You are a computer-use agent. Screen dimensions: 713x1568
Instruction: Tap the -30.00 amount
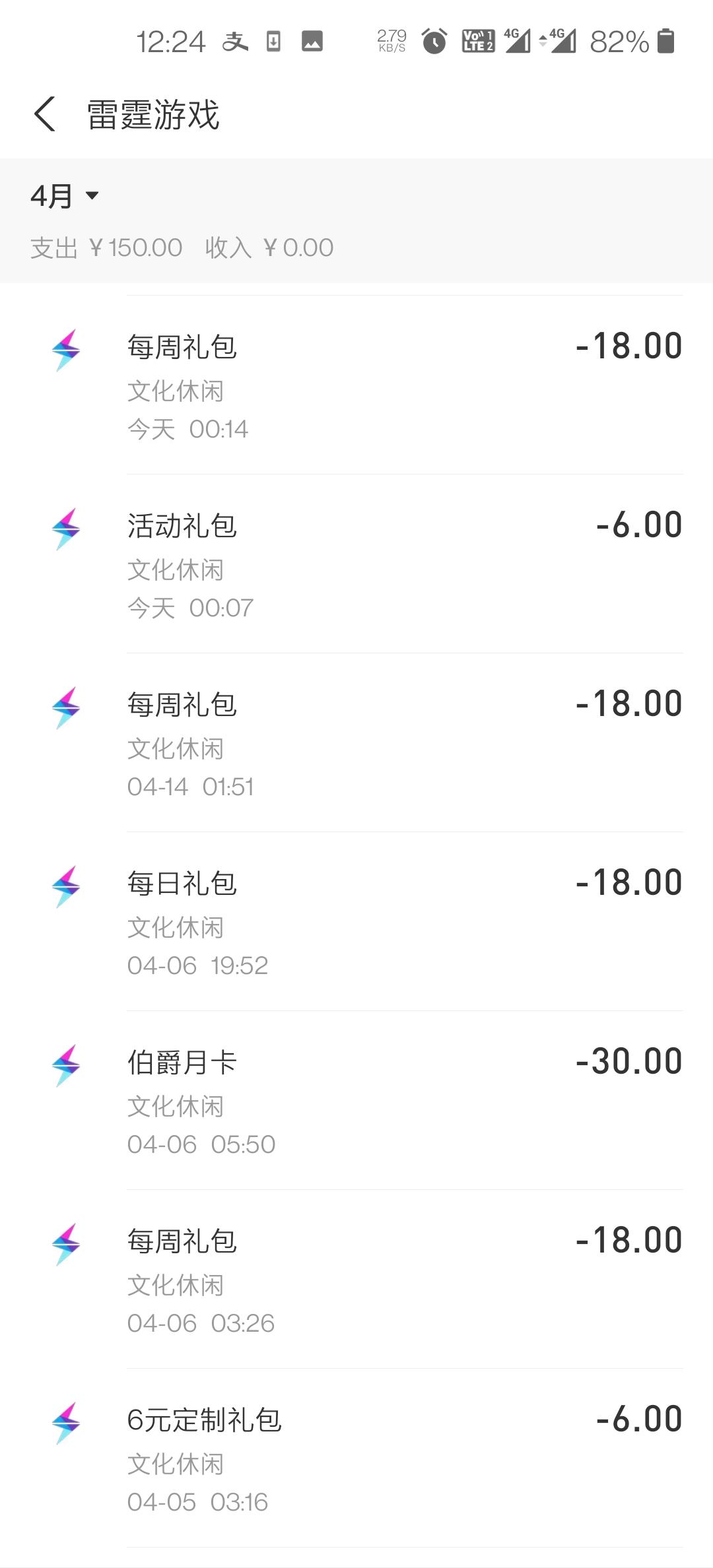628,1061
